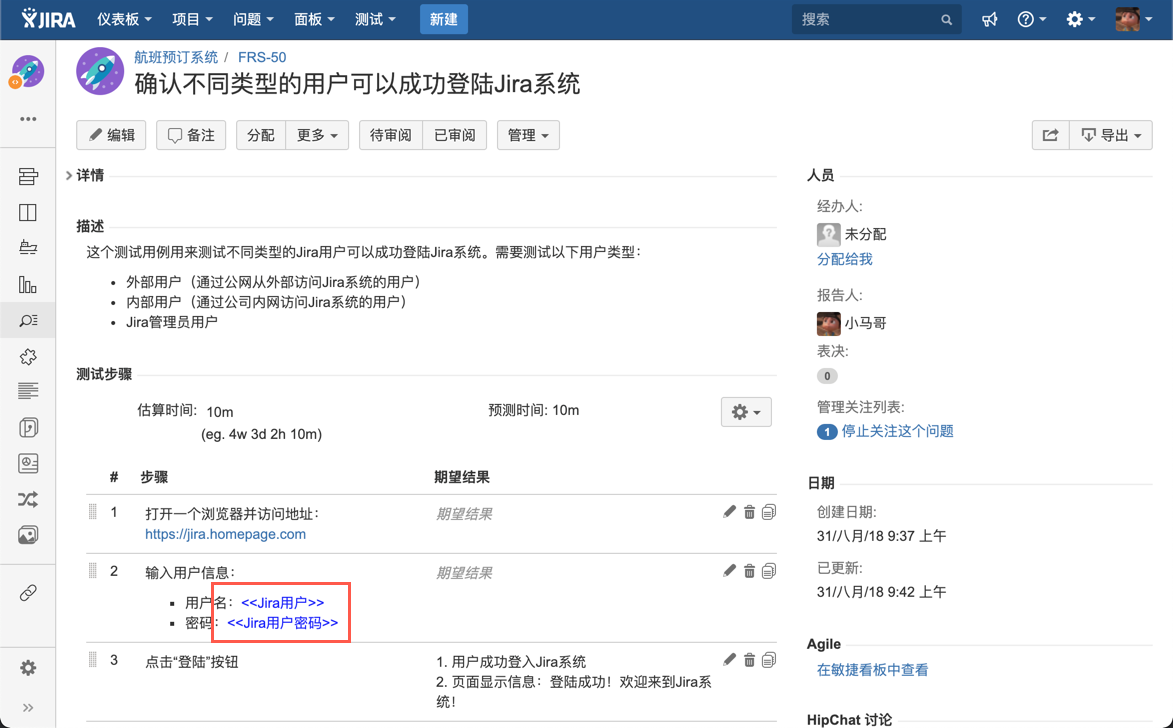Open the test steps gear dropdown

(x=746, y=412)
